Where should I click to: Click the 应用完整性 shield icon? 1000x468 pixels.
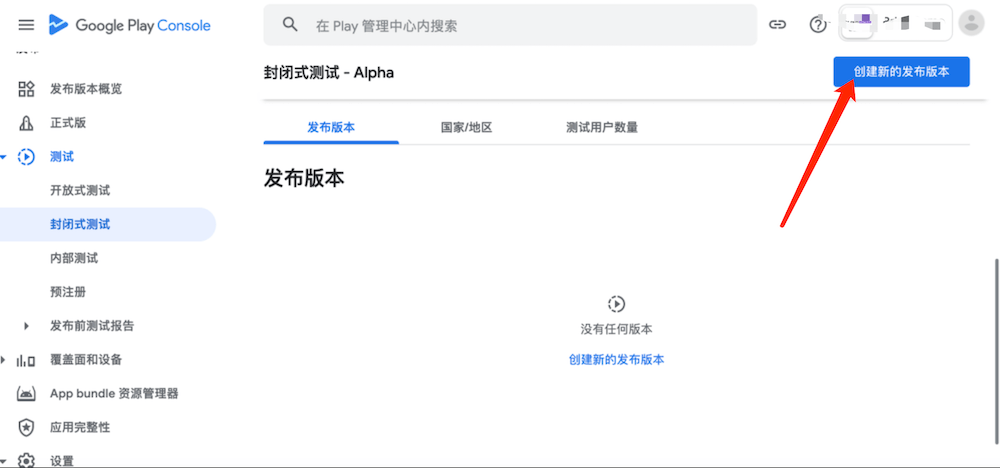tap(27, 427)
